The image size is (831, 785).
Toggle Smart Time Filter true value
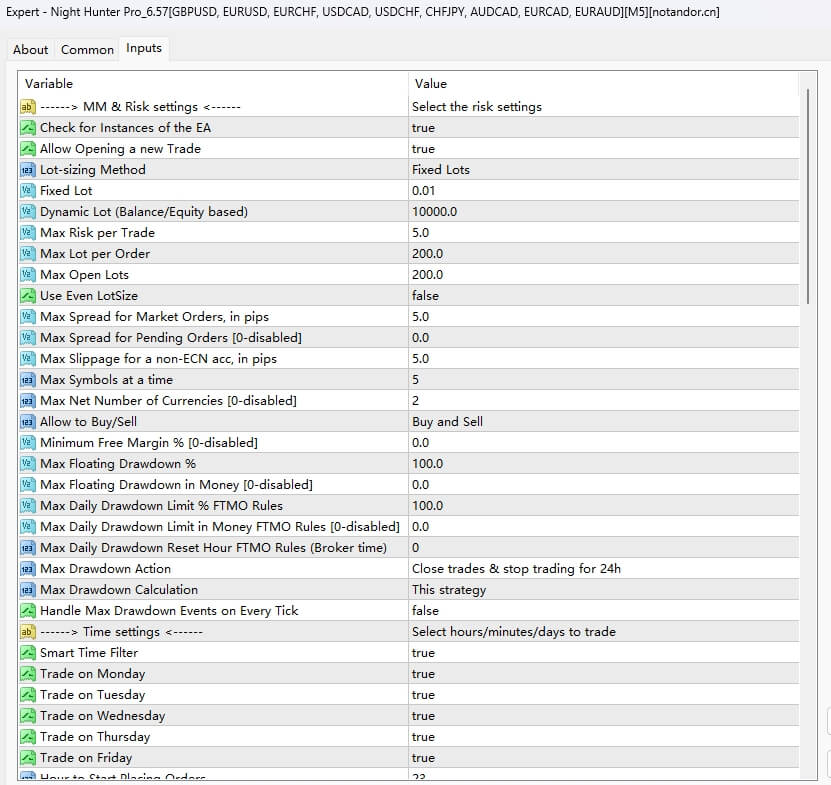604,653
